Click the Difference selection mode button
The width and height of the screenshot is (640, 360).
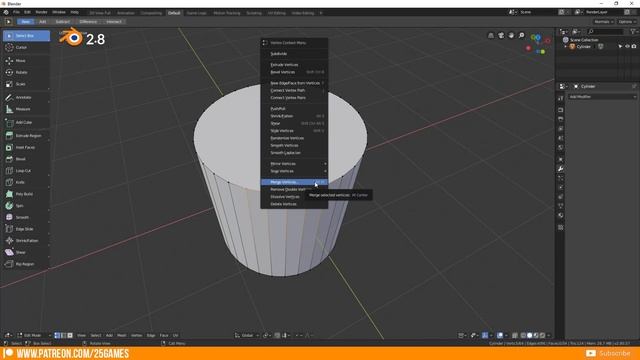point(88,22)
